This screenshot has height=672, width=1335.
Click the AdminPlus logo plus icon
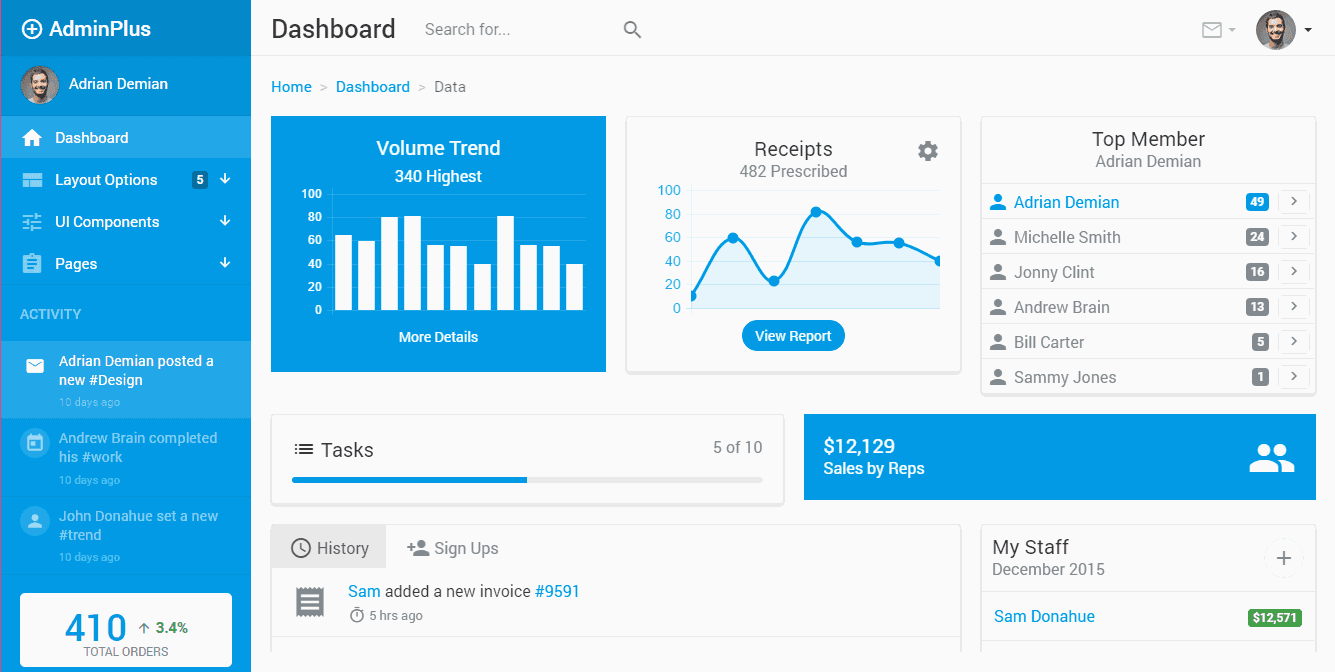point(32,29)
